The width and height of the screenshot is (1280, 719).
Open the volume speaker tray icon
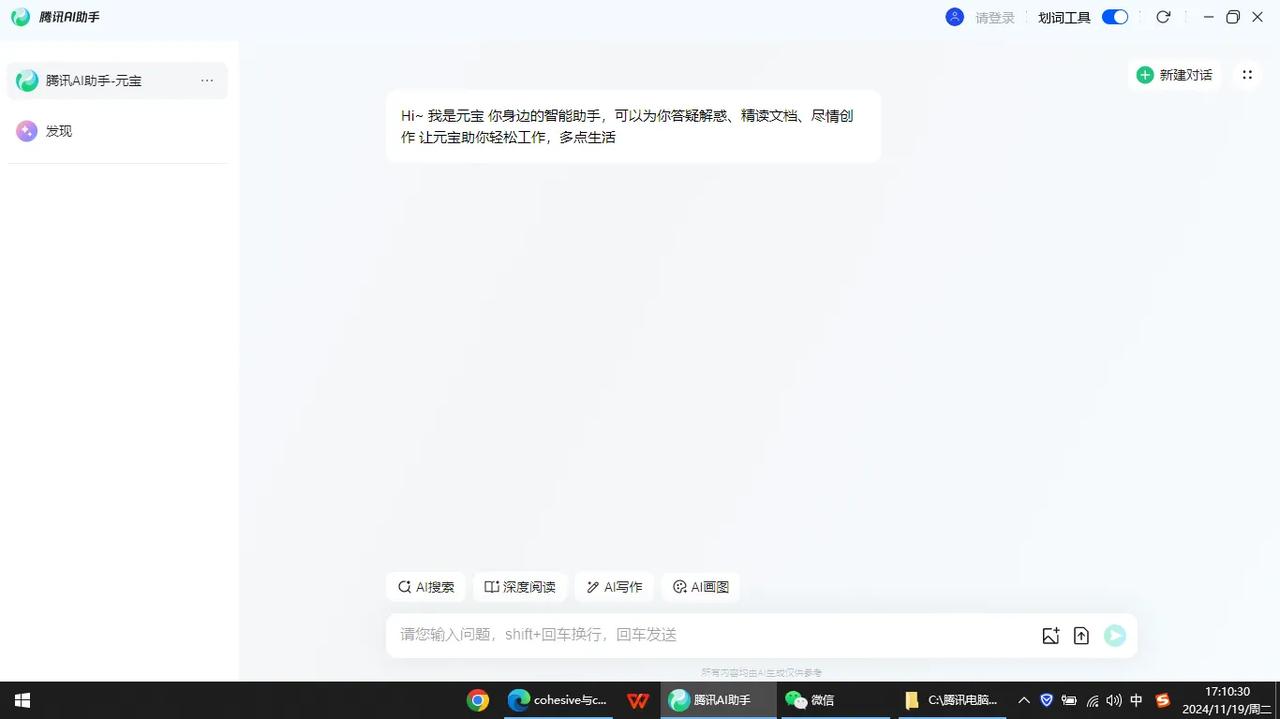[x=1114, y=700]
